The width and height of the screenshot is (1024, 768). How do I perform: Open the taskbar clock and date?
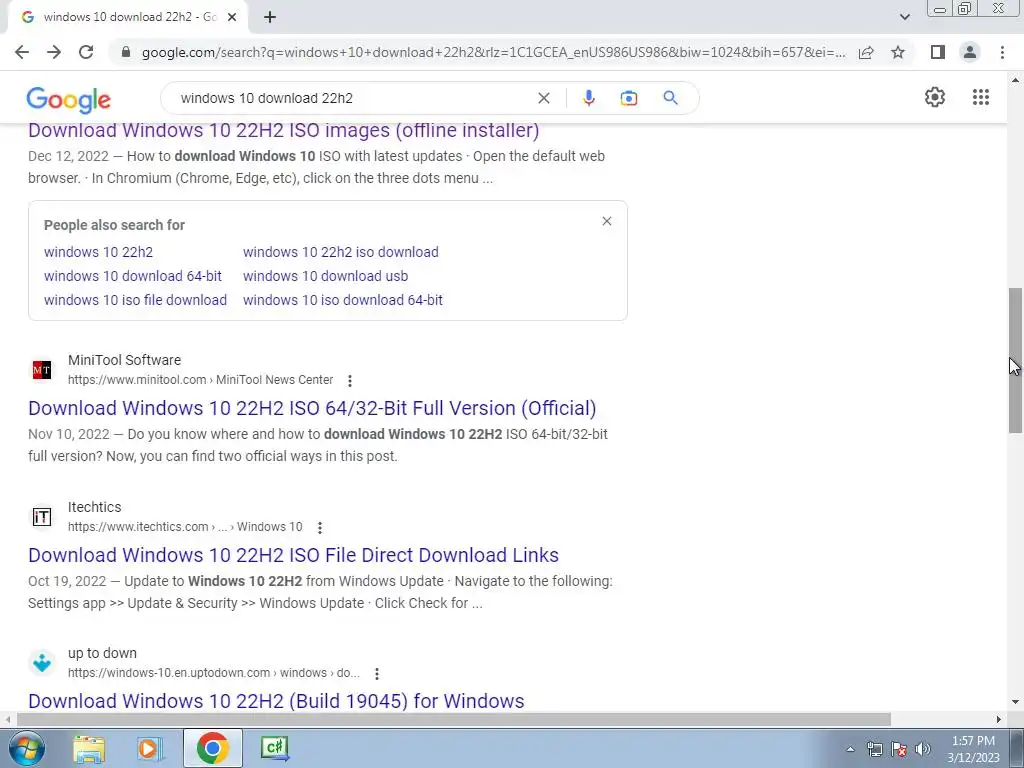[x=973, y=749]
